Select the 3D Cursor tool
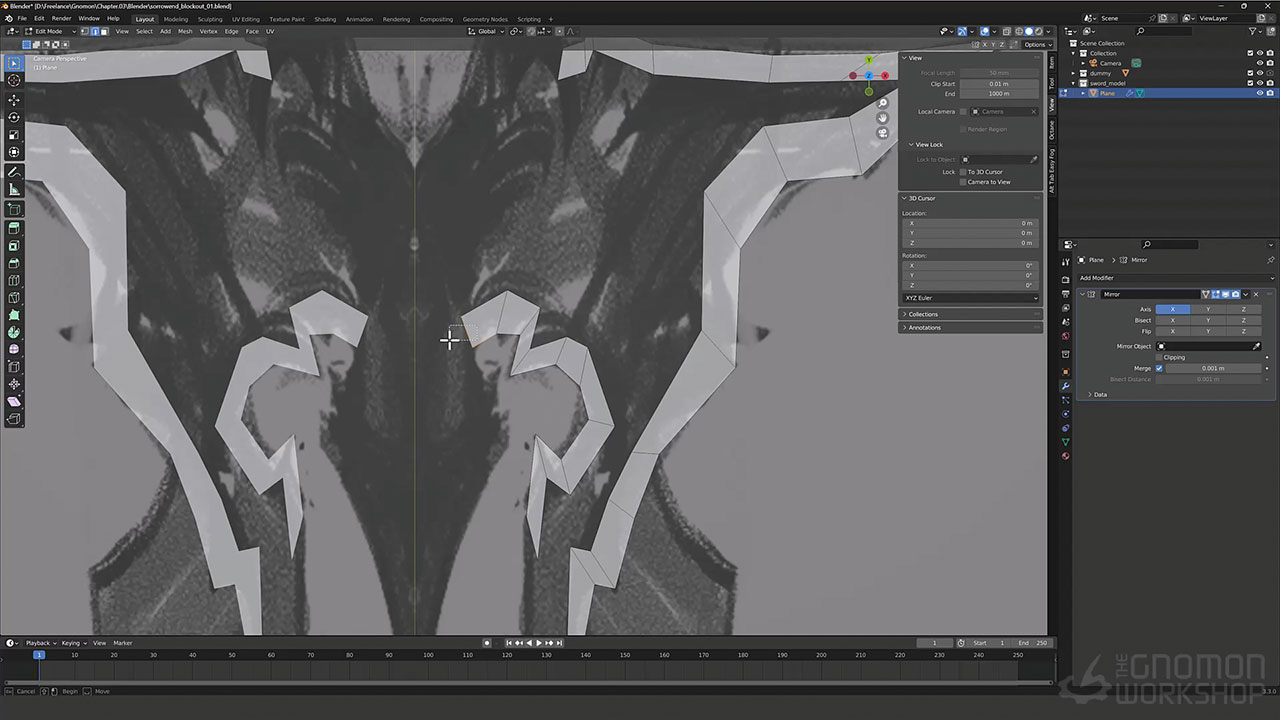Screen dimensions: 1280x720 (14, 80)
